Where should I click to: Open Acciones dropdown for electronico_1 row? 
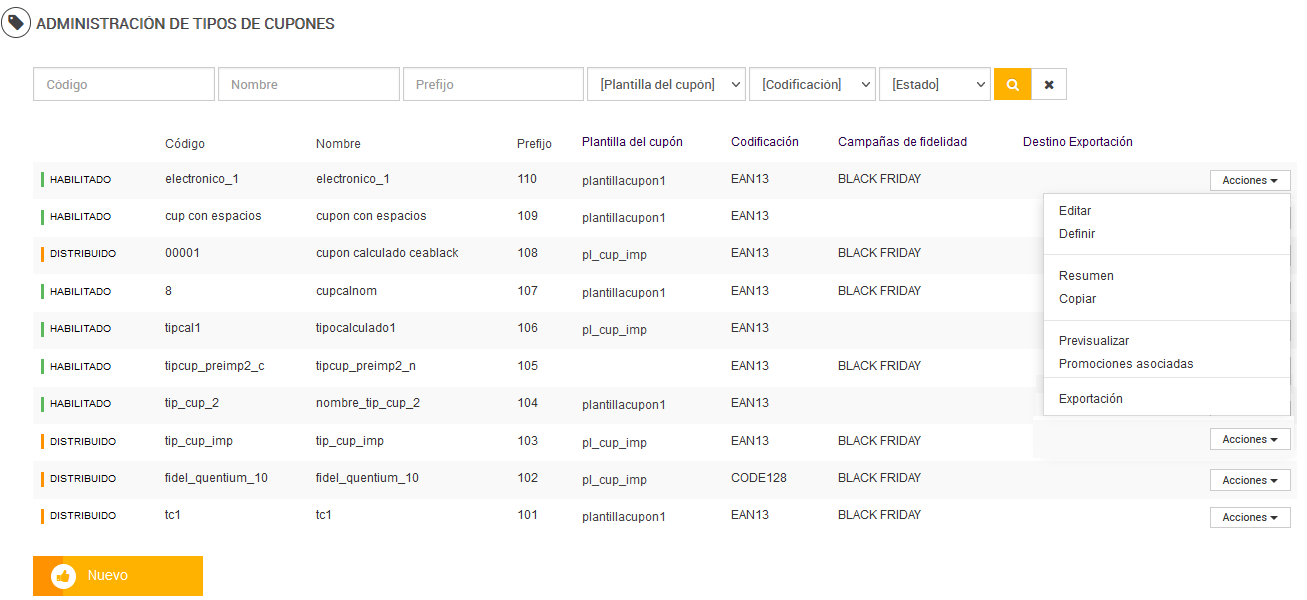tap(1250, 181)
